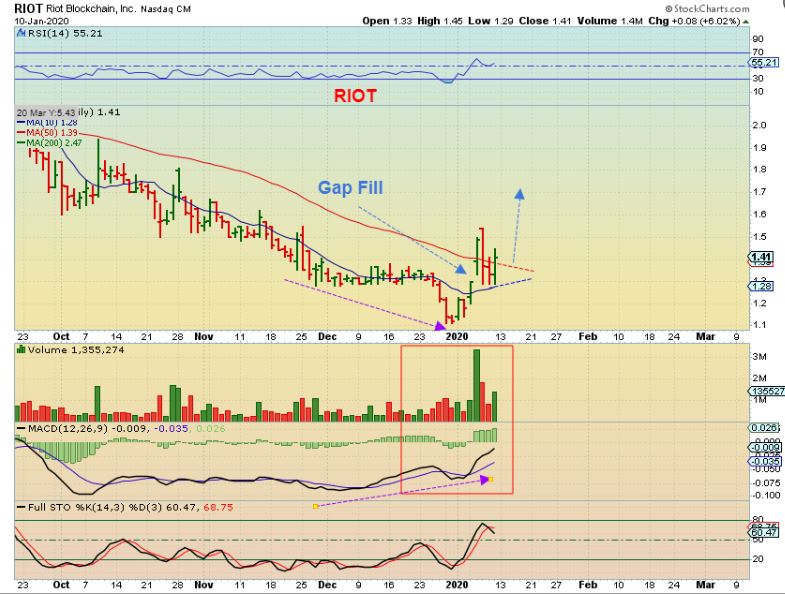Select the RIOT ticker symbol in header

[29, 9]
